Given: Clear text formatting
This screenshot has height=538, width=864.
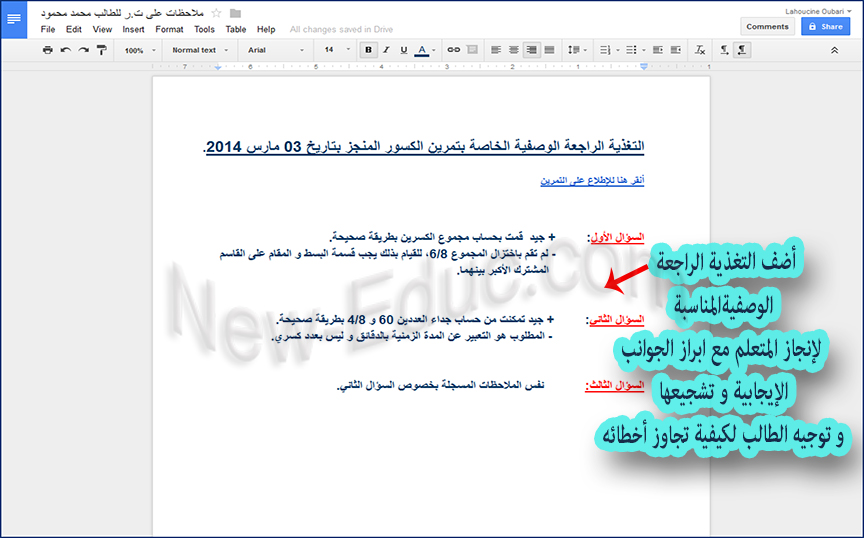Looking at the screenshot, I should coord(700,50).
